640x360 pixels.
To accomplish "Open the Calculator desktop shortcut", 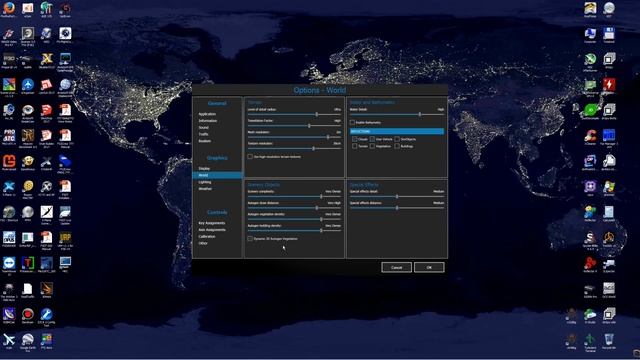I will coord(609,211).
